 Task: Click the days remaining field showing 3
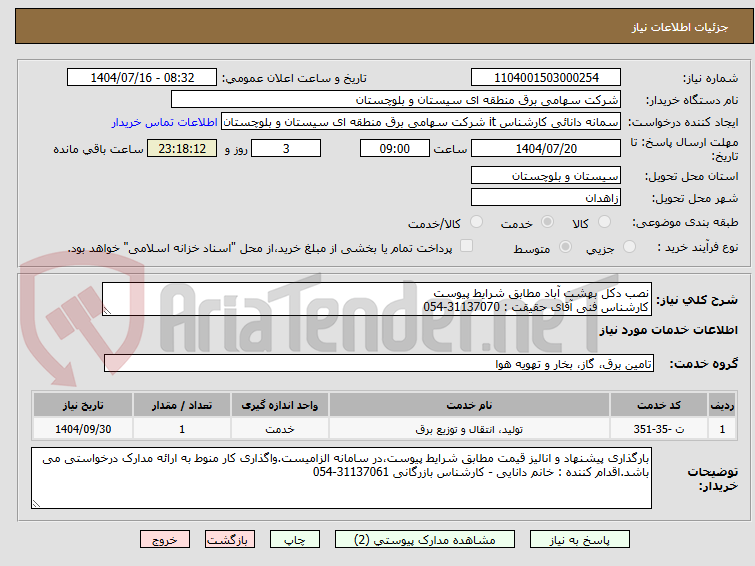tap(286, 148)
